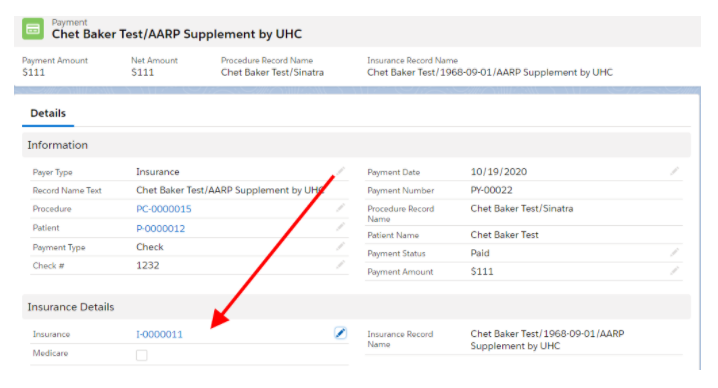Click Information section Procedure Record Name value
This screenshot has width=718, height=388.
point(522,209)
